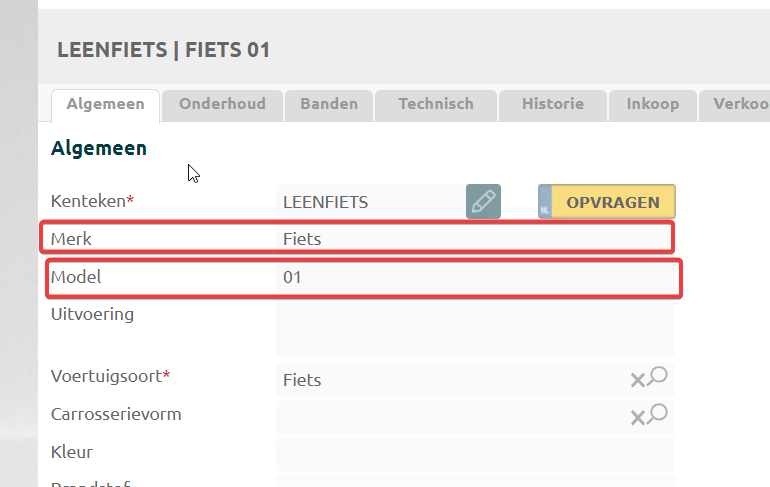This screenshot has height=487, width=770.
Task: Show the Historie tab
Action: (x=553, y=104)
